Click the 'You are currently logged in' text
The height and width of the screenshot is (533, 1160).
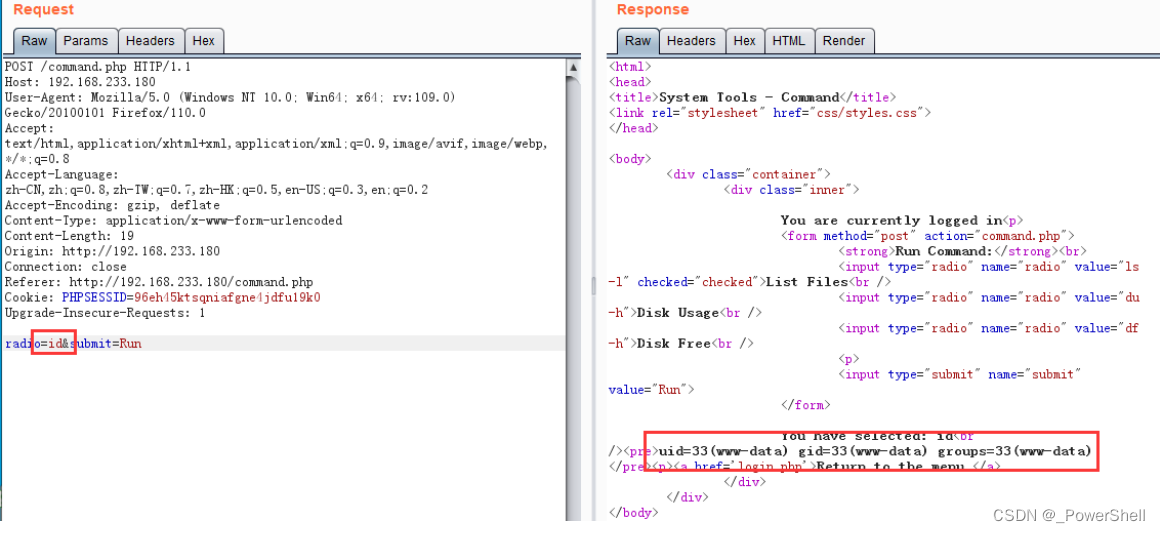coord(891,221)
